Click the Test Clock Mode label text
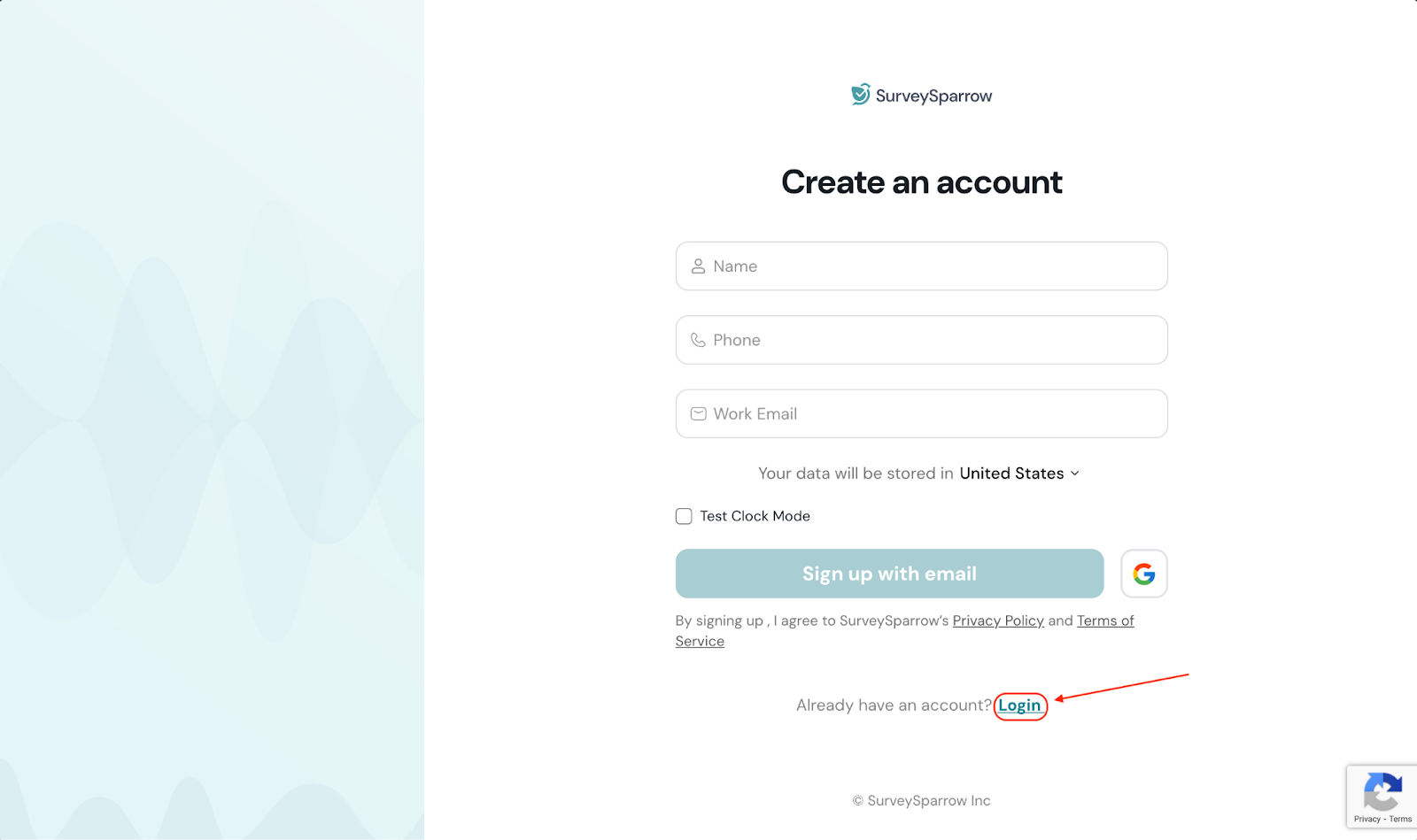 [x=755, y=516]
